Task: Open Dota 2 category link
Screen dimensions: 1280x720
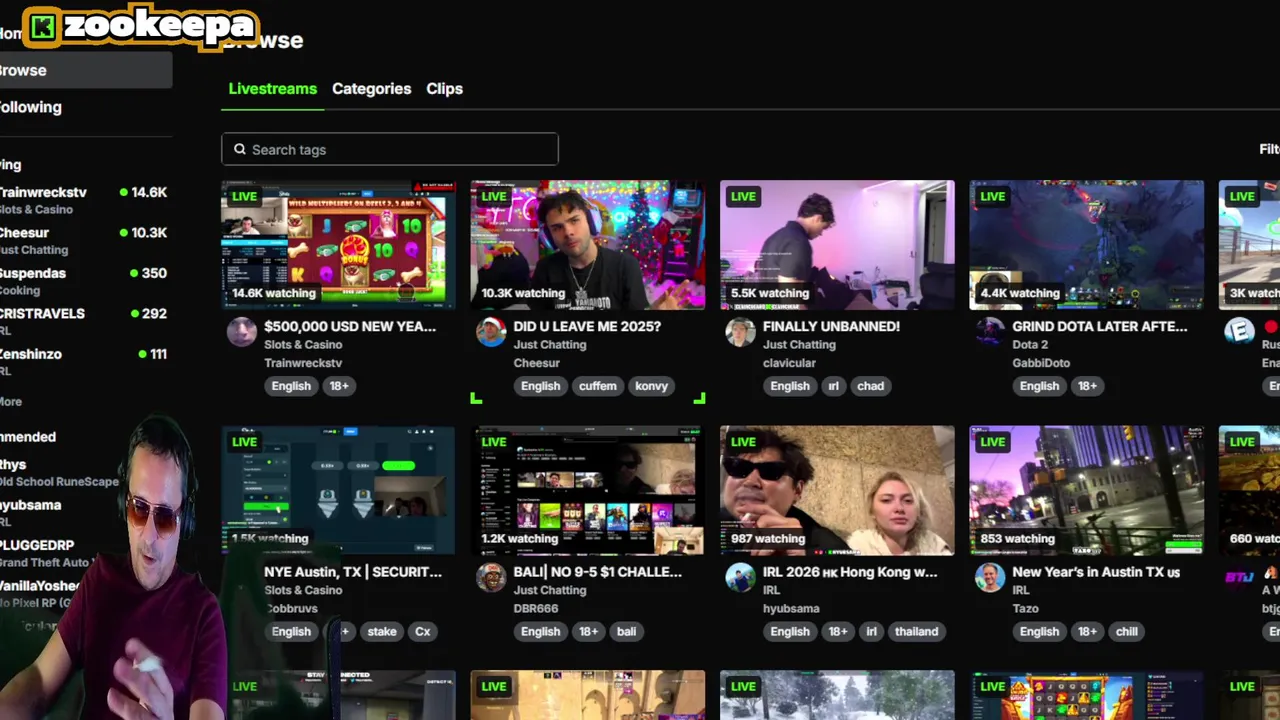Action: pos(1030,345)
